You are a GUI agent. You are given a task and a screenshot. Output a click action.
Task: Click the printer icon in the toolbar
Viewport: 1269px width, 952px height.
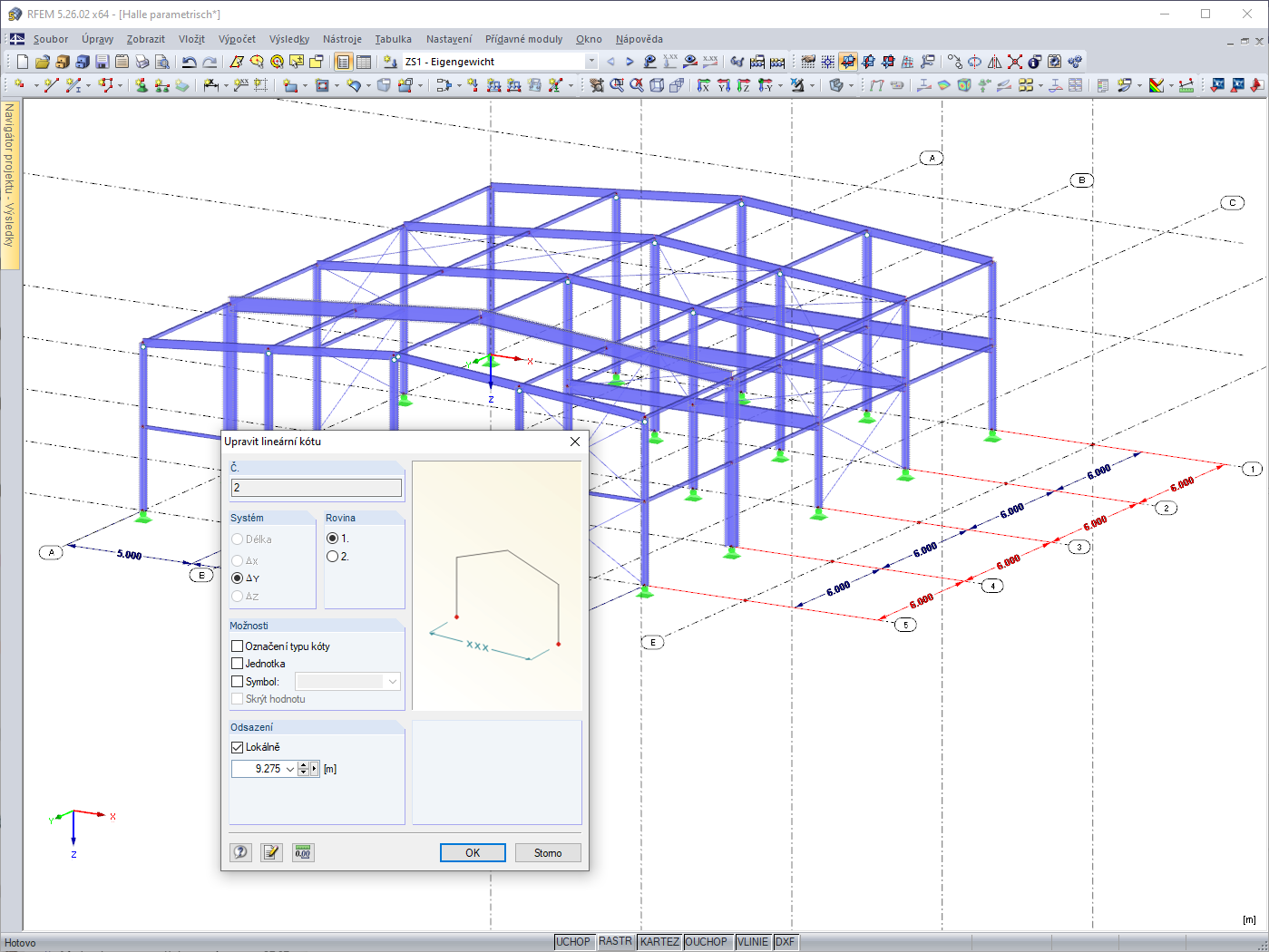[142, 62]
